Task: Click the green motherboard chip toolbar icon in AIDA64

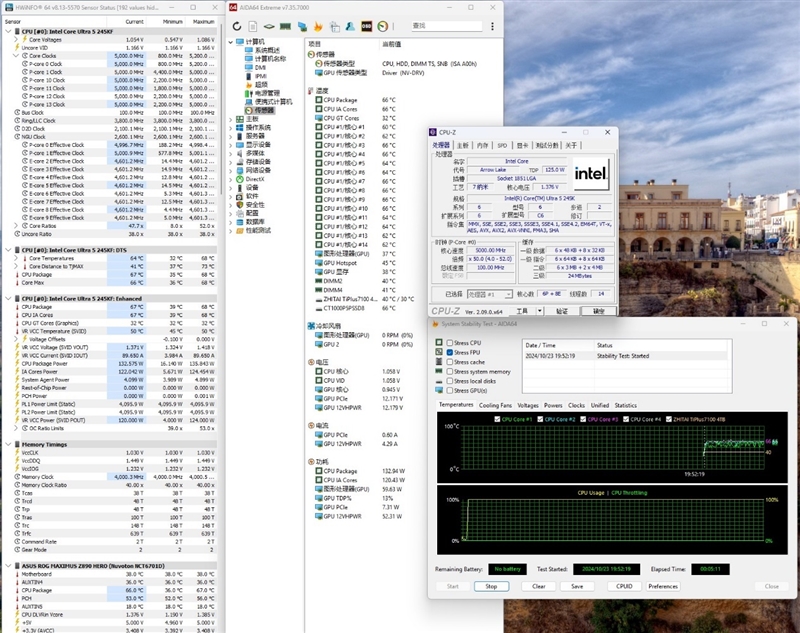Action: click(x=269, y=26)
